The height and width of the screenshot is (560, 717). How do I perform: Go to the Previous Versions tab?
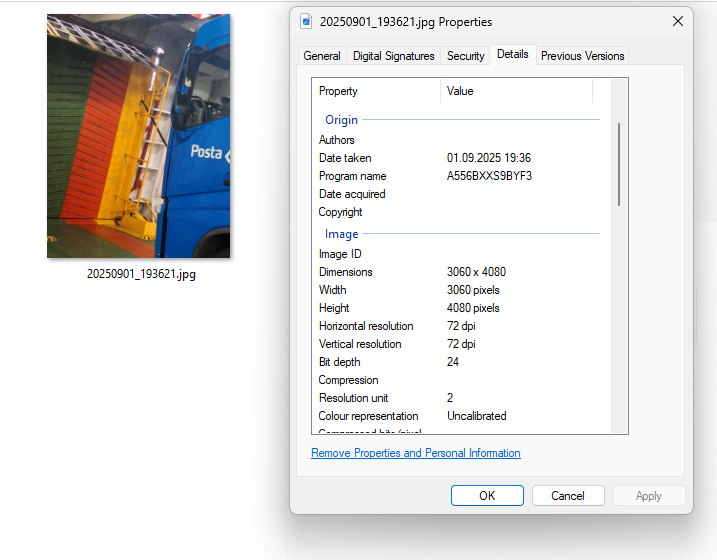(582, 56)
